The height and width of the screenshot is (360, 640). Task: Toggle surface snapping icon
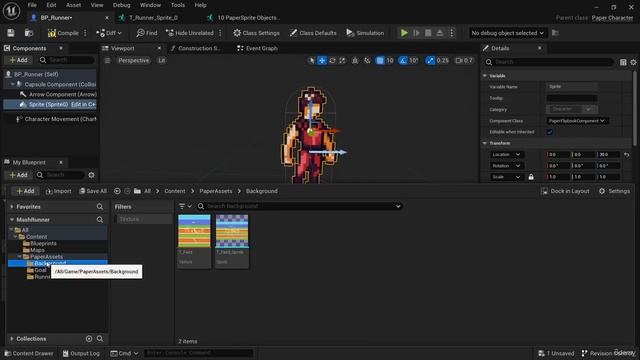pos(367,60)
